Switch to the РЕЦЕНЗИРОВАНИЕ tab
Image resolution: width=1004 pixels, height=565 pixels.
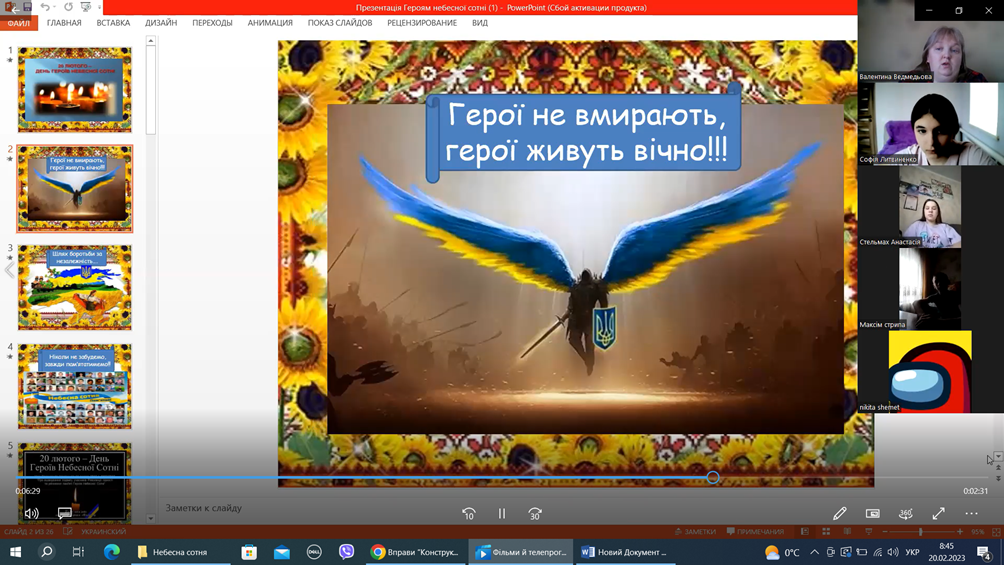[x=422, y=23]
